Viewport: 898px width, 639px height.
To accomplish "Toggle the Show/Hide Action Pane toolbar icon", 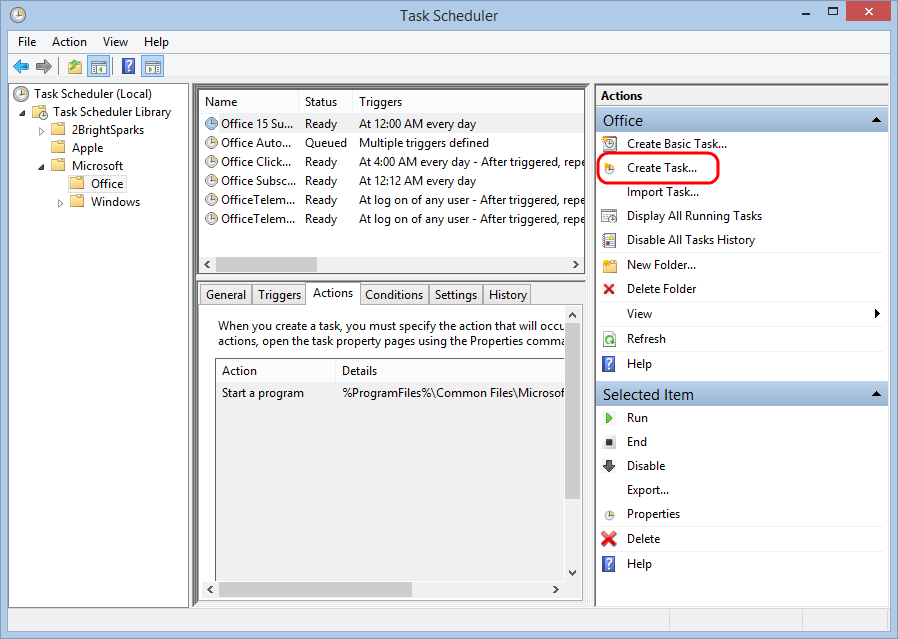I will pos(152,67).
